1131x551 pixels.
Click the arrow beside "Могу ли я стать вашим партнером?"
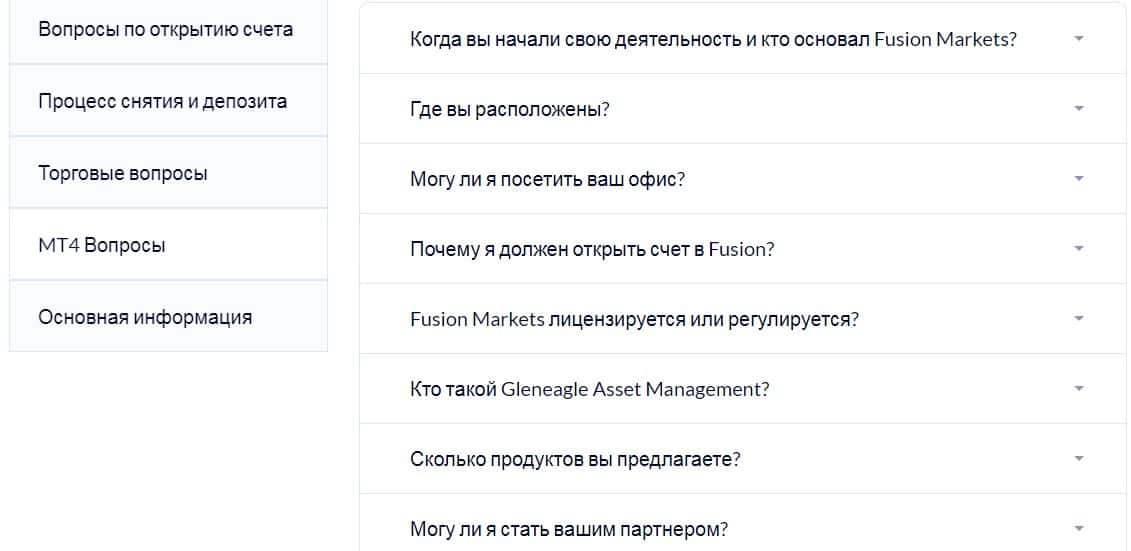[x=1078, y=529]
